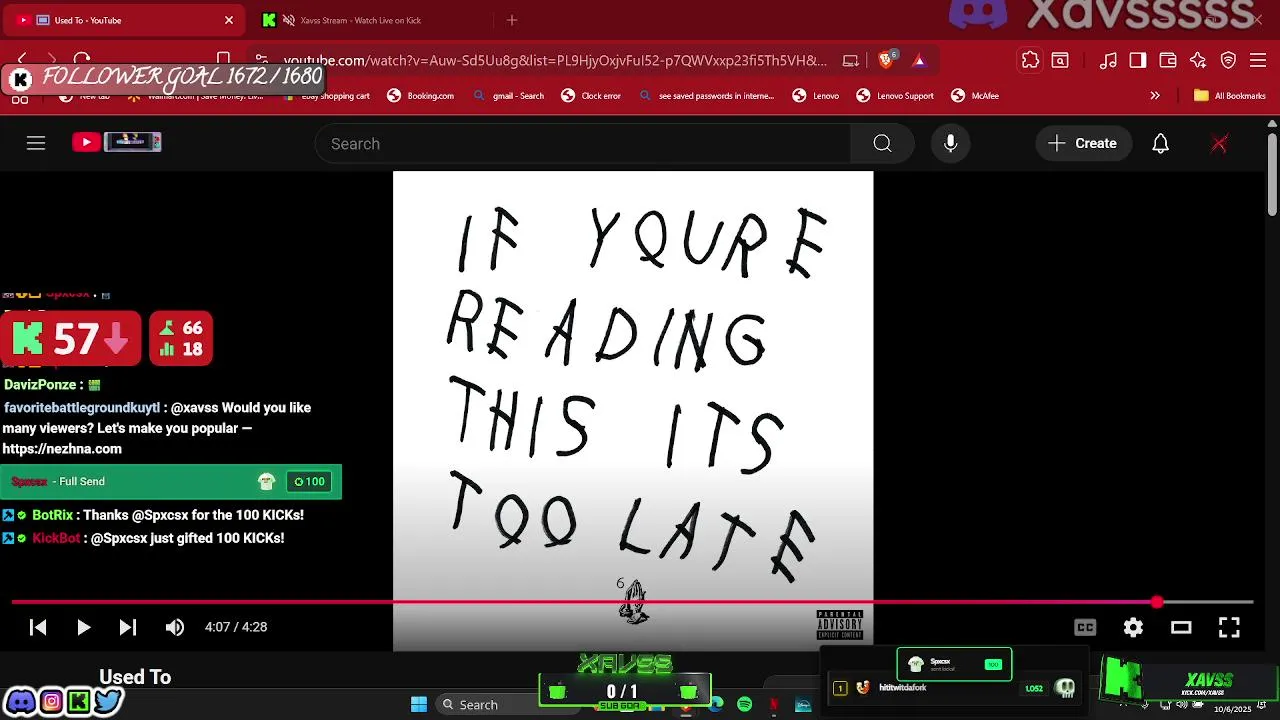Click the Twitter bird overlay icon
Image resolution: width=1280 pixels, height=720 pixels.
point(108,701)
